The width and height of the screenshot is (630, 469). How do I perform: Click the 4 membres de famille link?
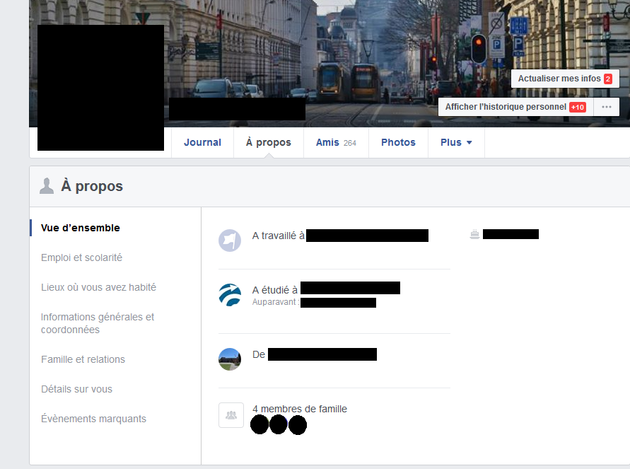click(x=299, y=409)
